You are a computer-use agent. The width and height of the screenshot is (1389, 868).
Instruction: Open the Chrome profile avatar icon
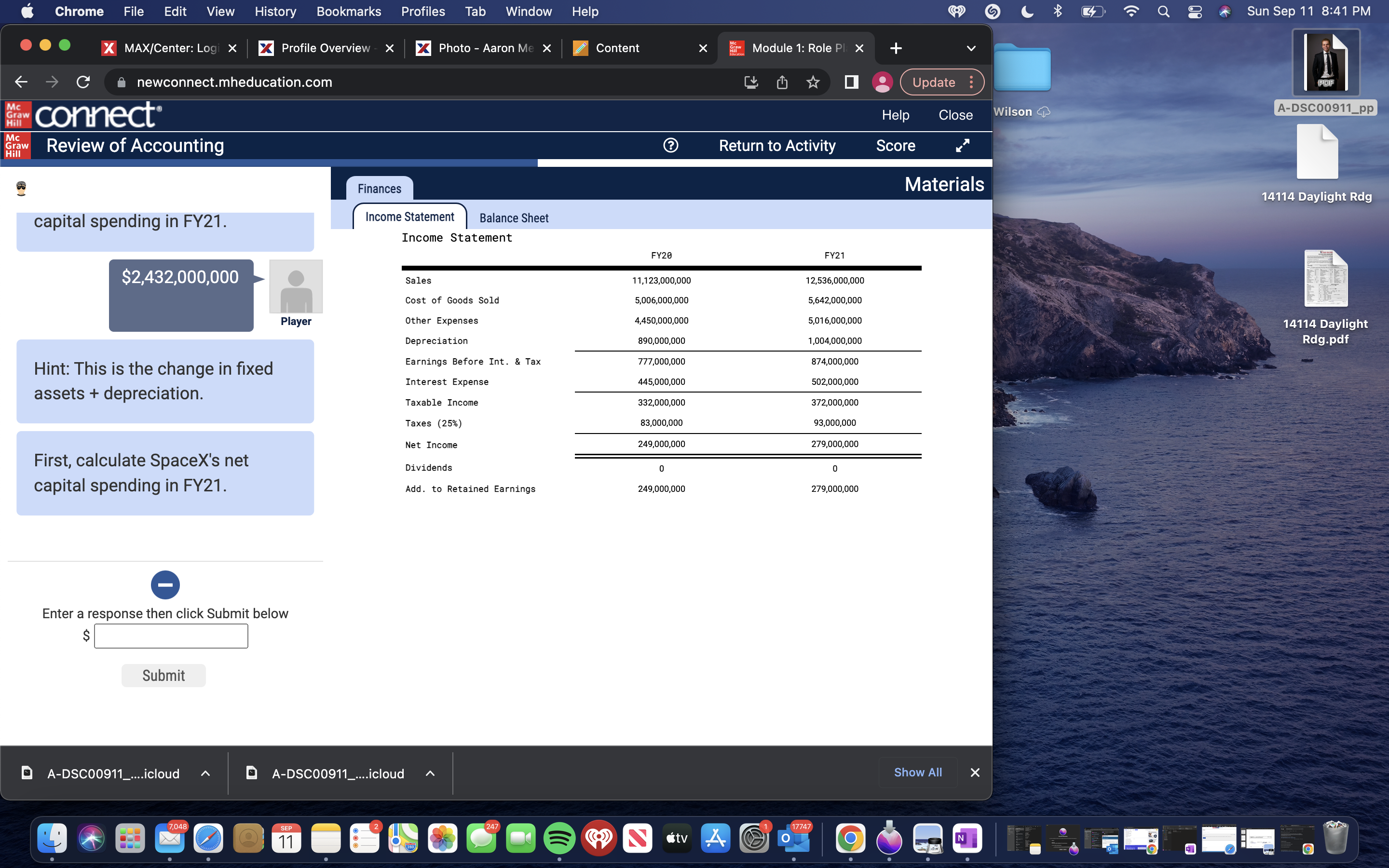882,82
